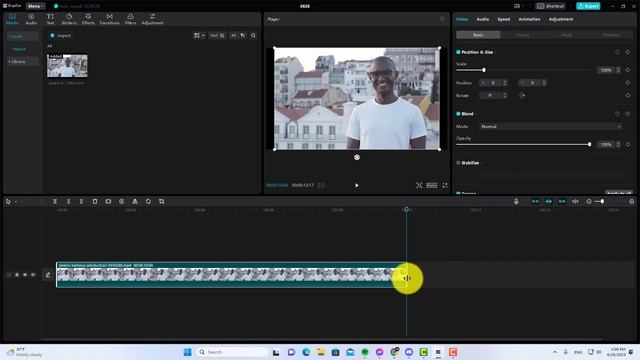The width and height of the screenshot is (640, 360).
Task: Click the Delete icon in timeline toolbar
Action: [x=95, y=202]
